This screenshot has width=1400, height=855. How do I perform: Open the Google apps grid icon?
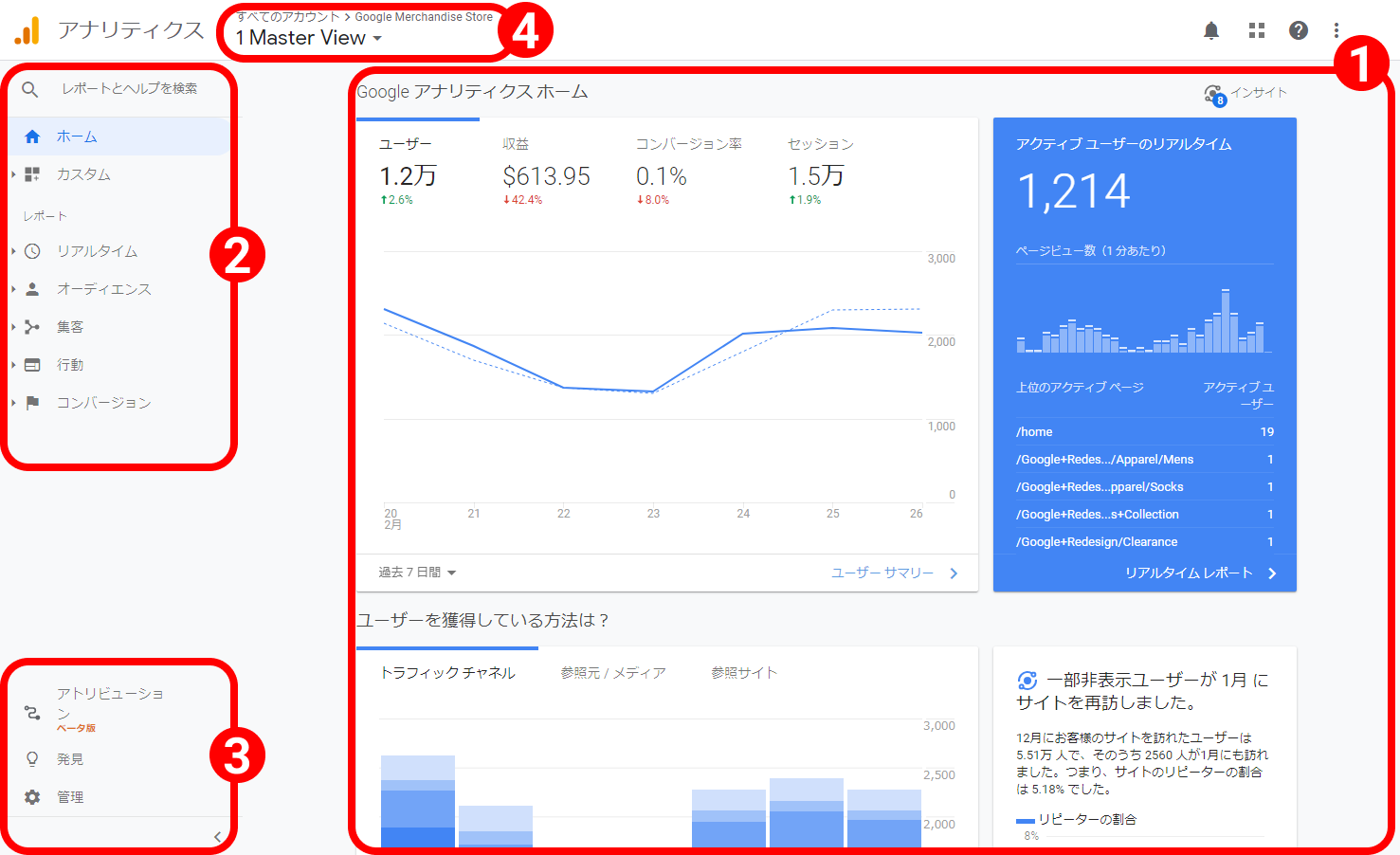[x=1257, y=30]
